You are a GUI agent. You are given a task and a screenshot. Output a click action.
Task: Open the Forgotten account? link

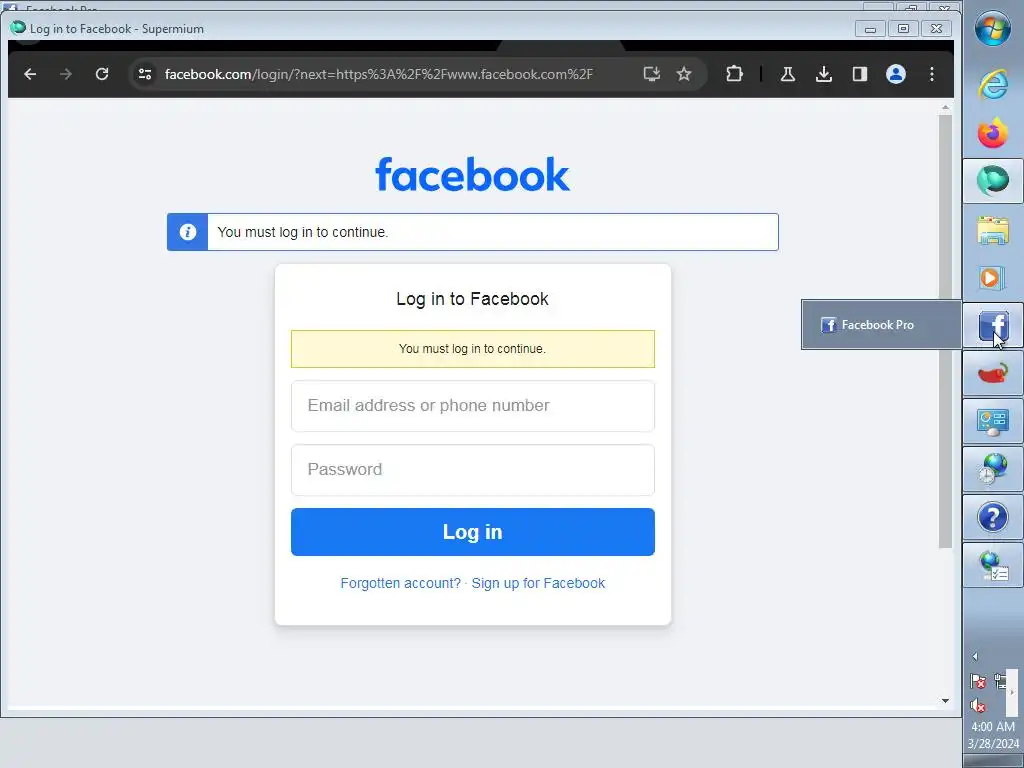point(400,583)
